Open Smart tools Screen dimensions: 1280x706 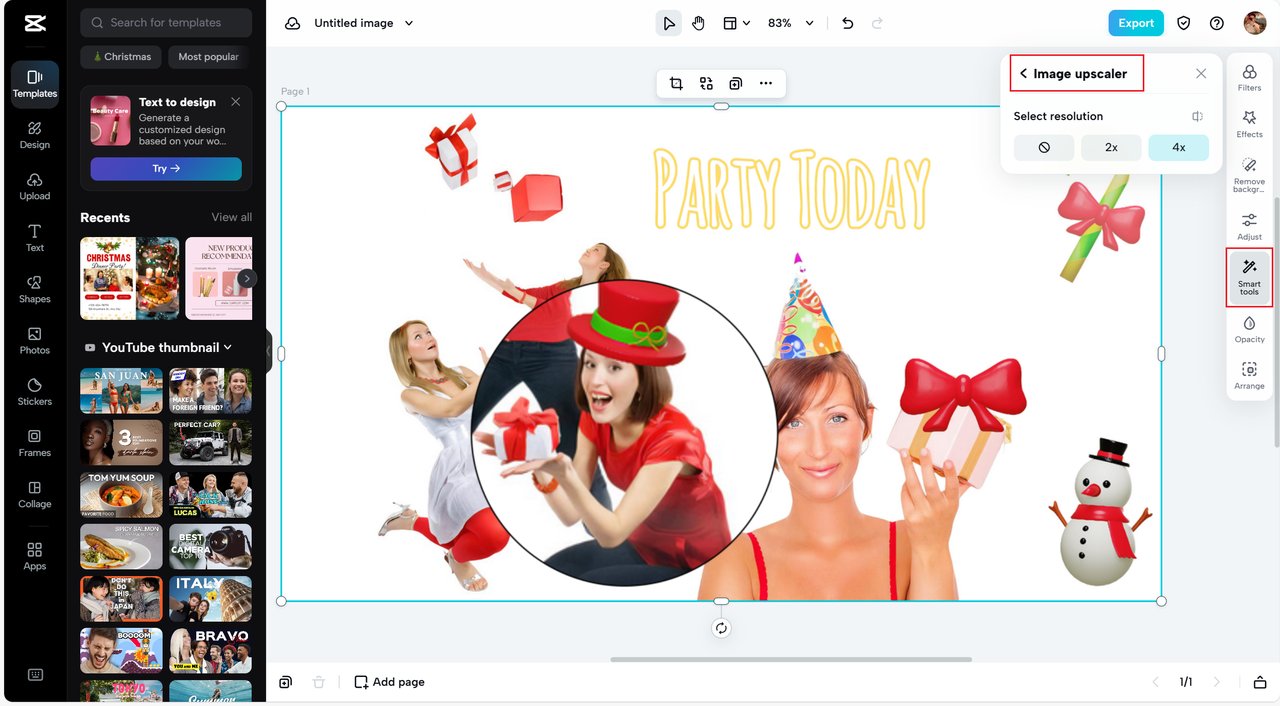[x=1250, y=277]
